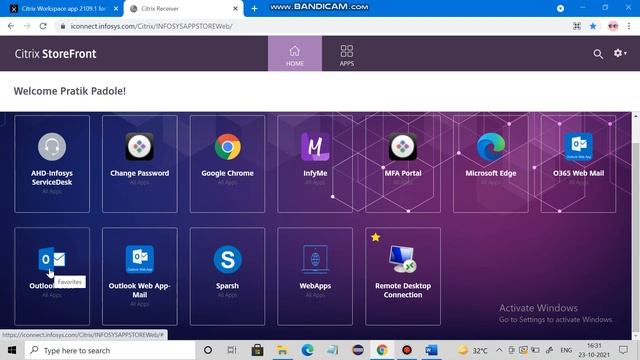Image resolution: width=640 pixels, height=360 pixels.
Task: Open Task View on taskbar
Action: coord(232,350)
